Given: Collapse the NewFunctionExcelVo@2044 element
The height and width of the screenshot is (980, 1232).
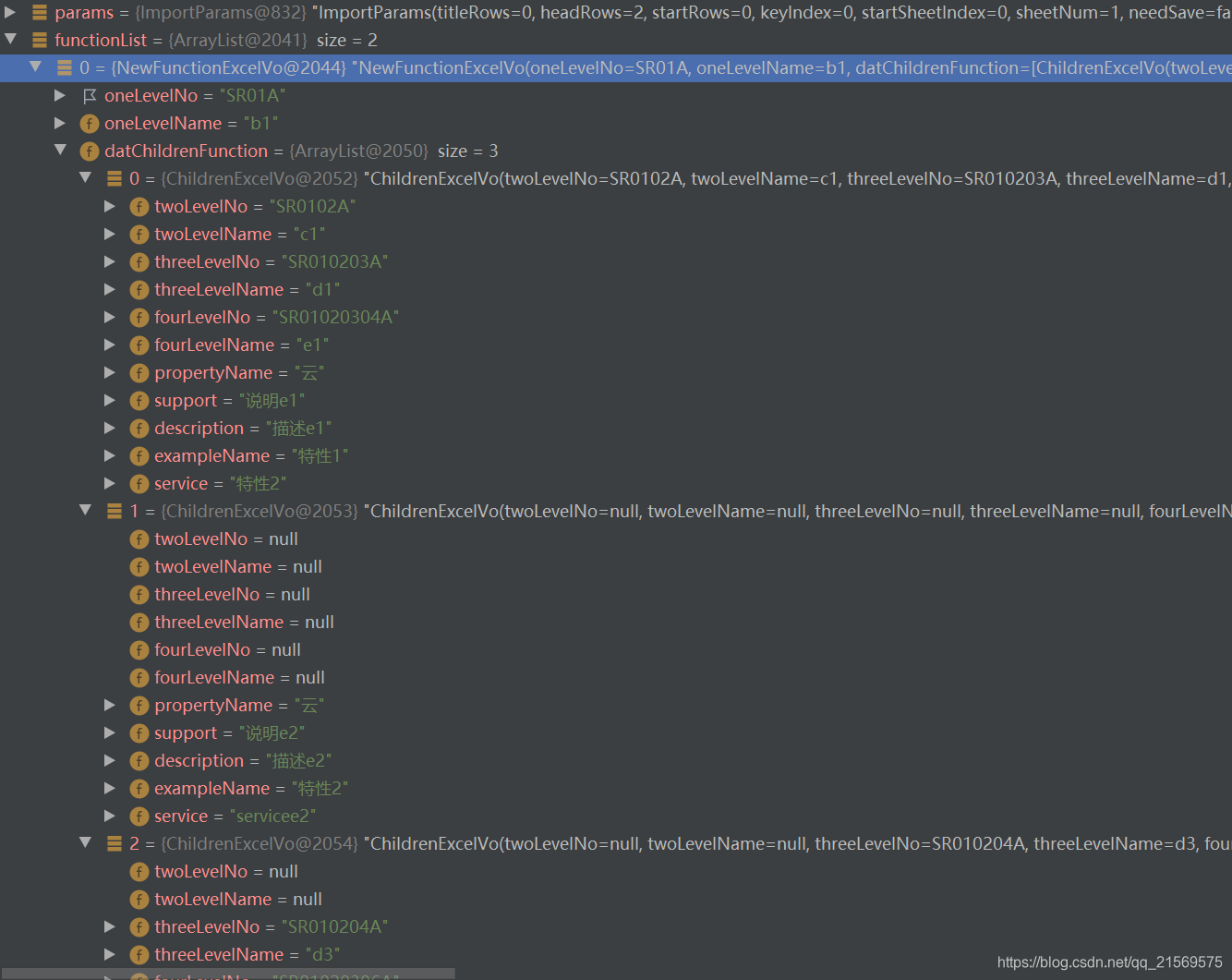Looking at the screenshot, I should pos(35,67).
